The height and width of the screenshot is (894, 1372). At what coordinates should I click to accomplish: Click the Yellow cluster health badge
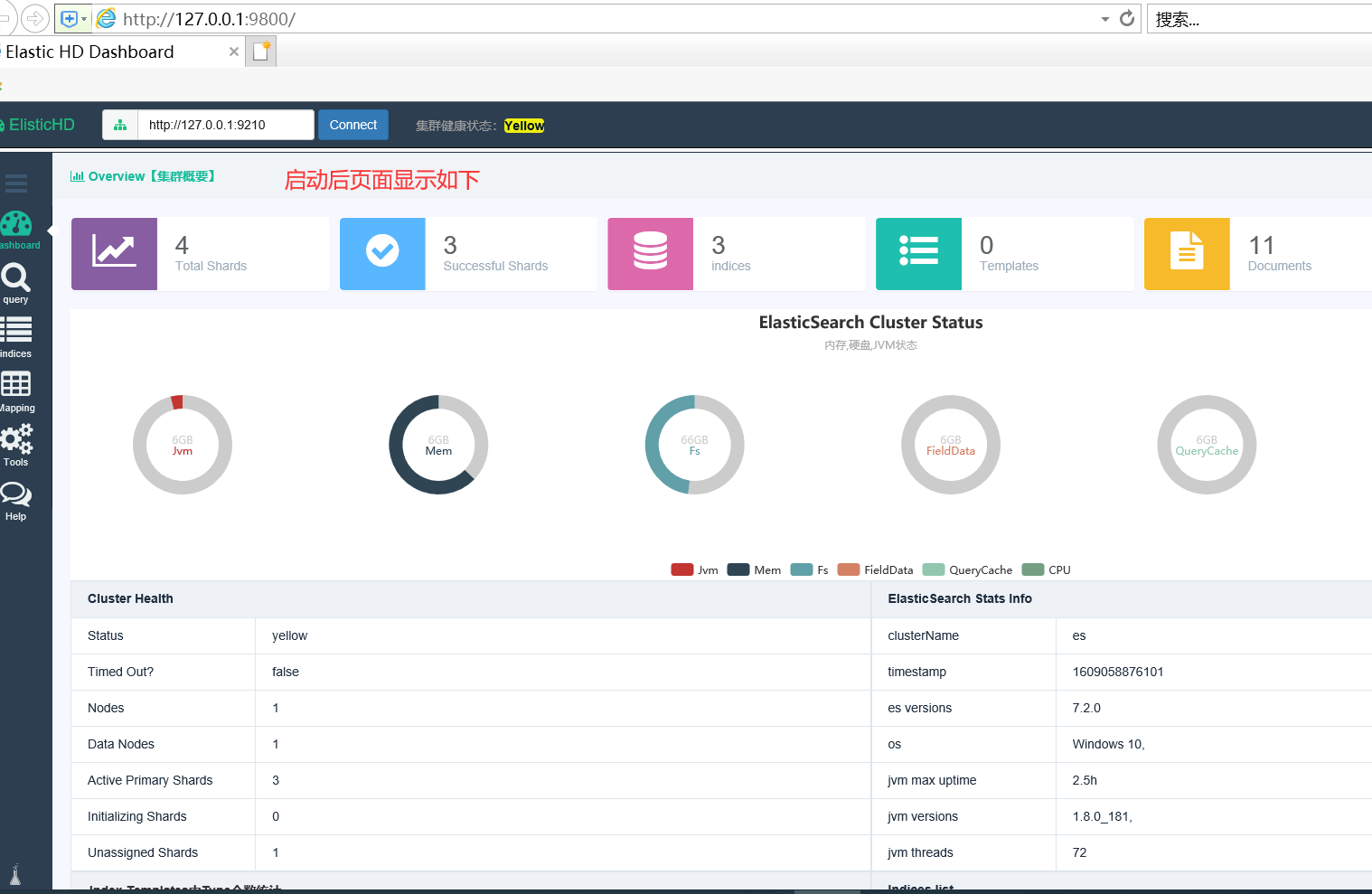(x=524, y=126)
